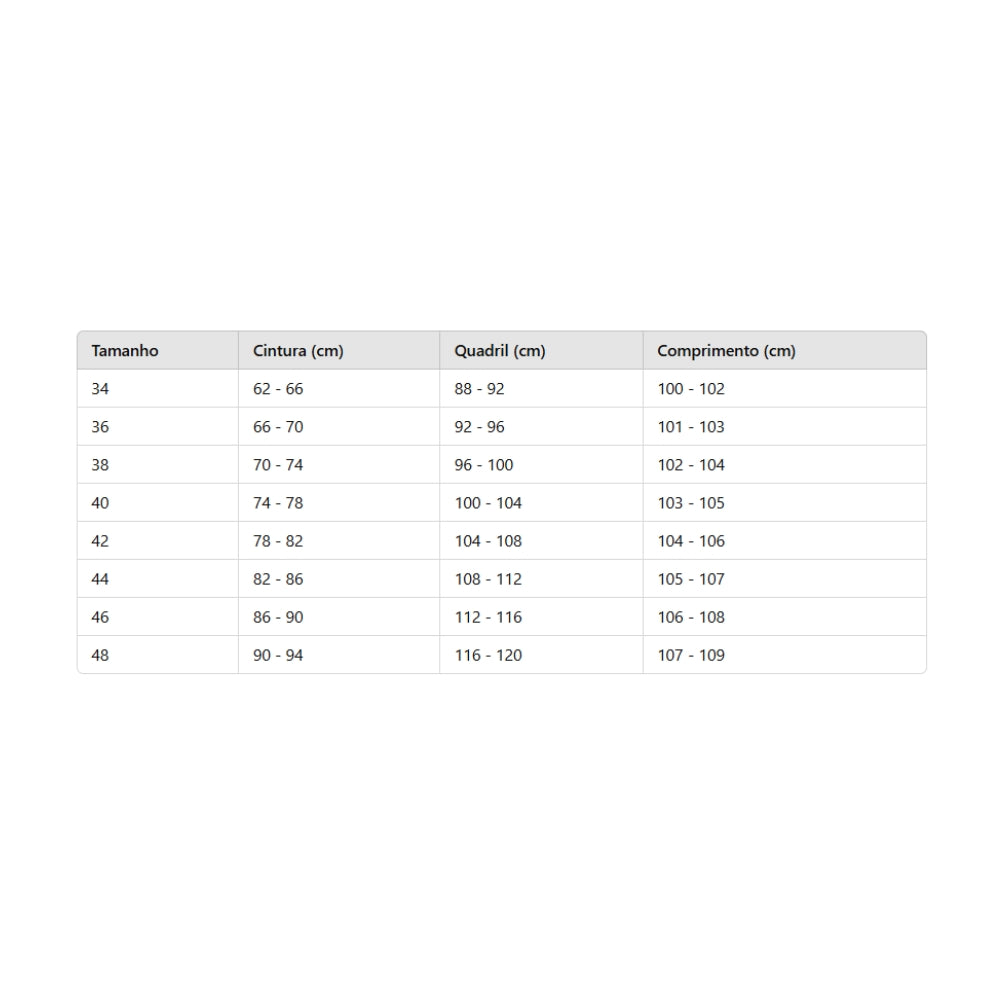Screen dimensions: 1000x1000
Task: Click hip value 88 - 92
Action: click(479, 389)
